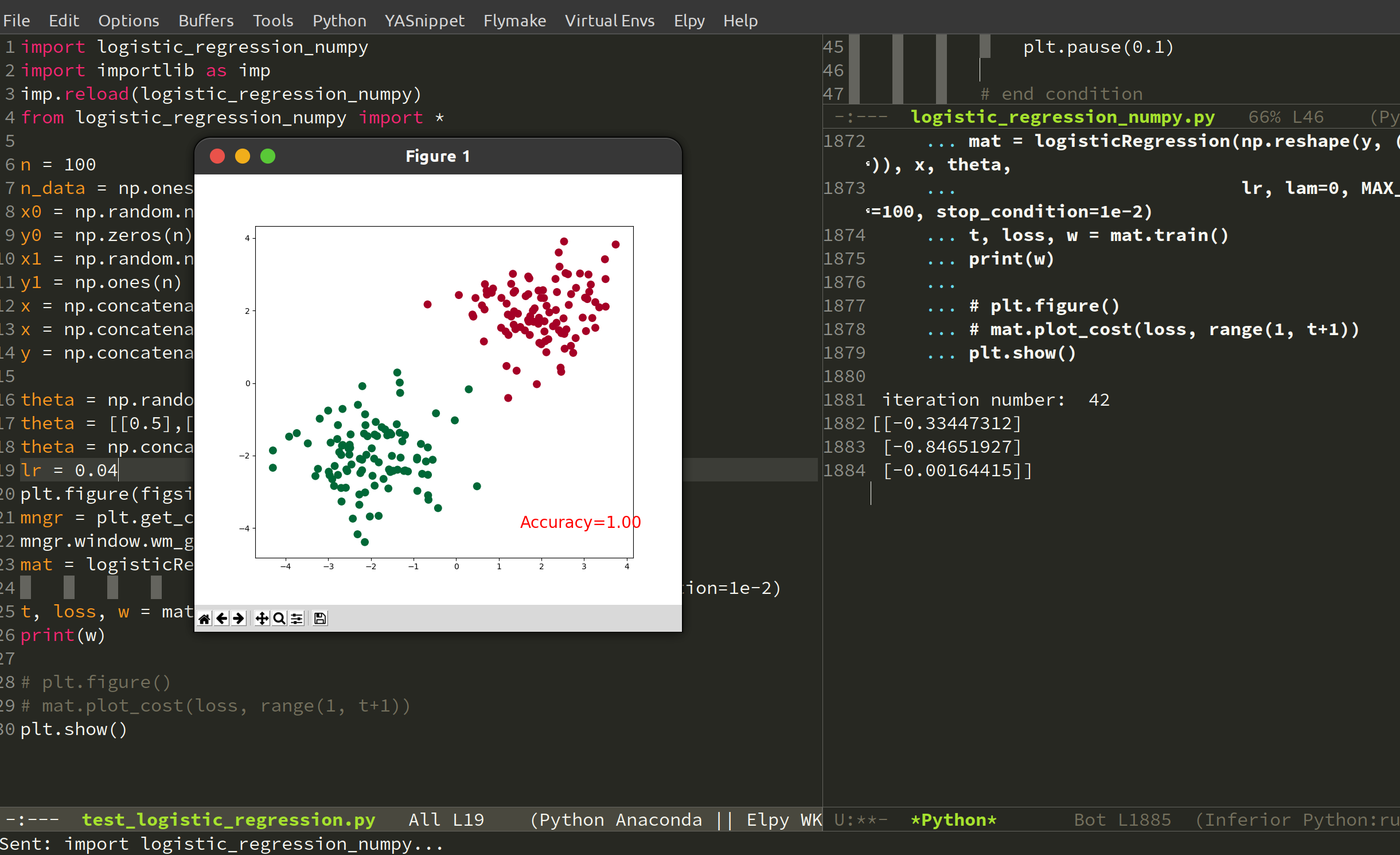1400x855 pixels.
Task: Go back to previous plot view
Action: (x=221, y=618)
